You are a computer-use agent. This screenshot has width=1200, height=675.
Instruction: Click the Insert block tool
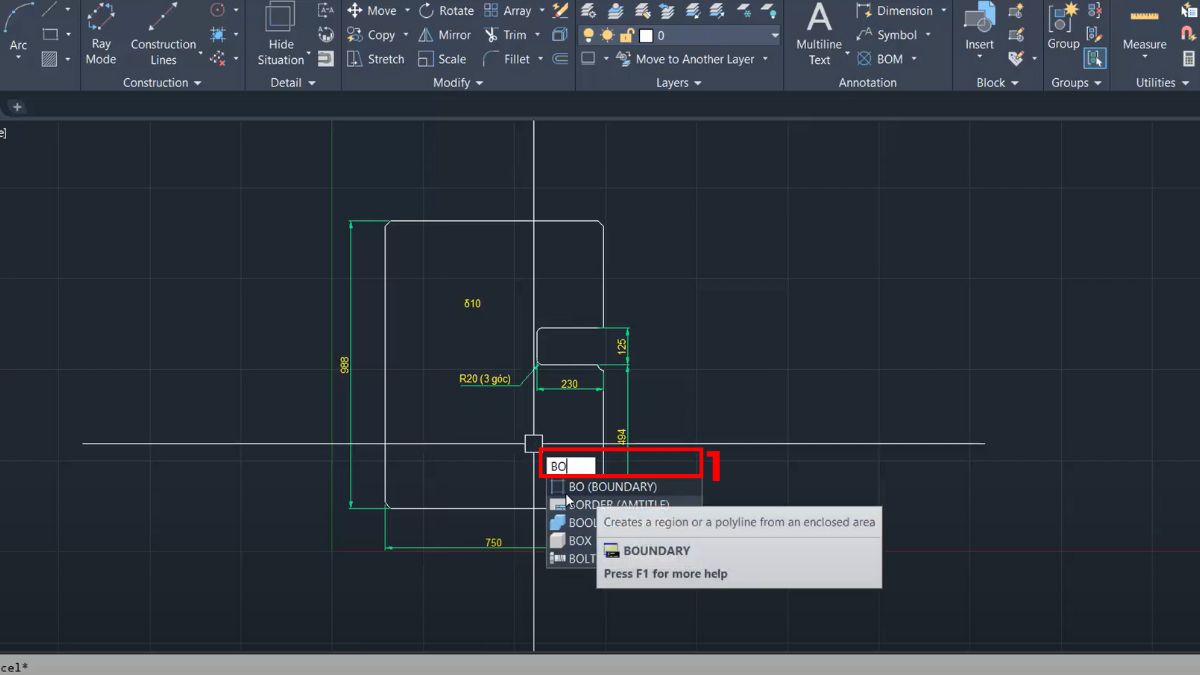pos(980,28)
